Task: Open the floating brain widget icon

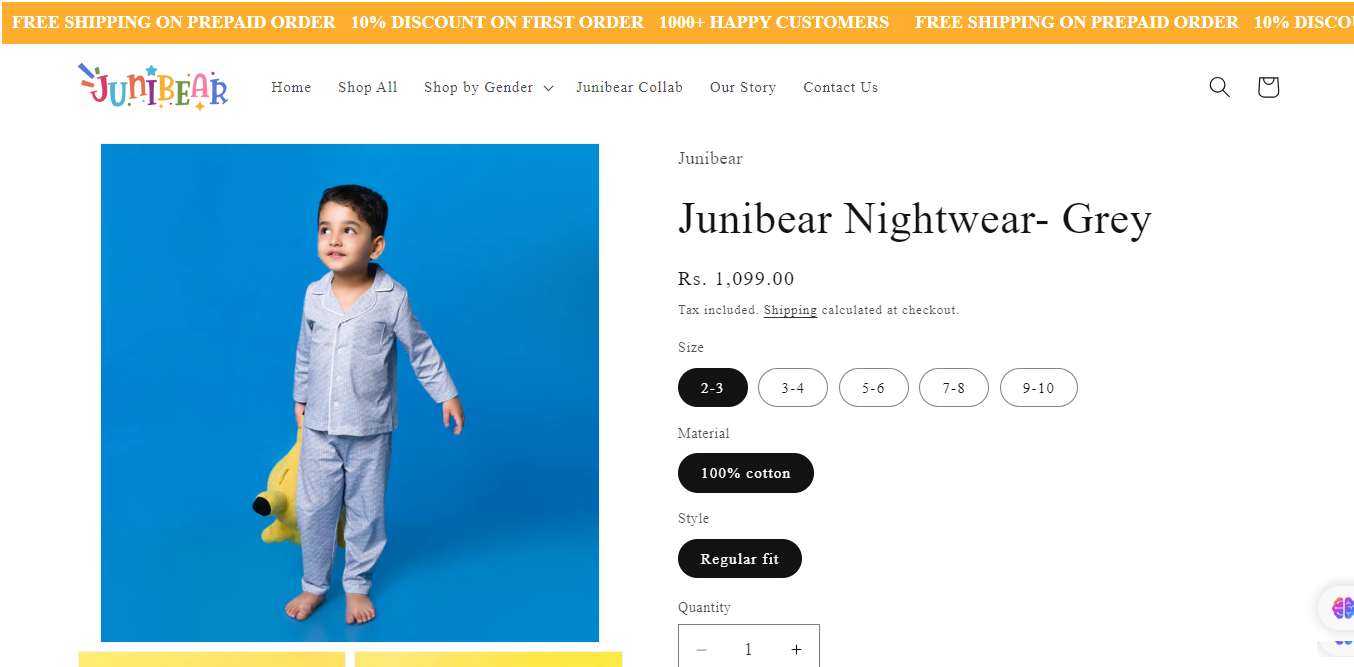Action: click(x=1341, y=607)
